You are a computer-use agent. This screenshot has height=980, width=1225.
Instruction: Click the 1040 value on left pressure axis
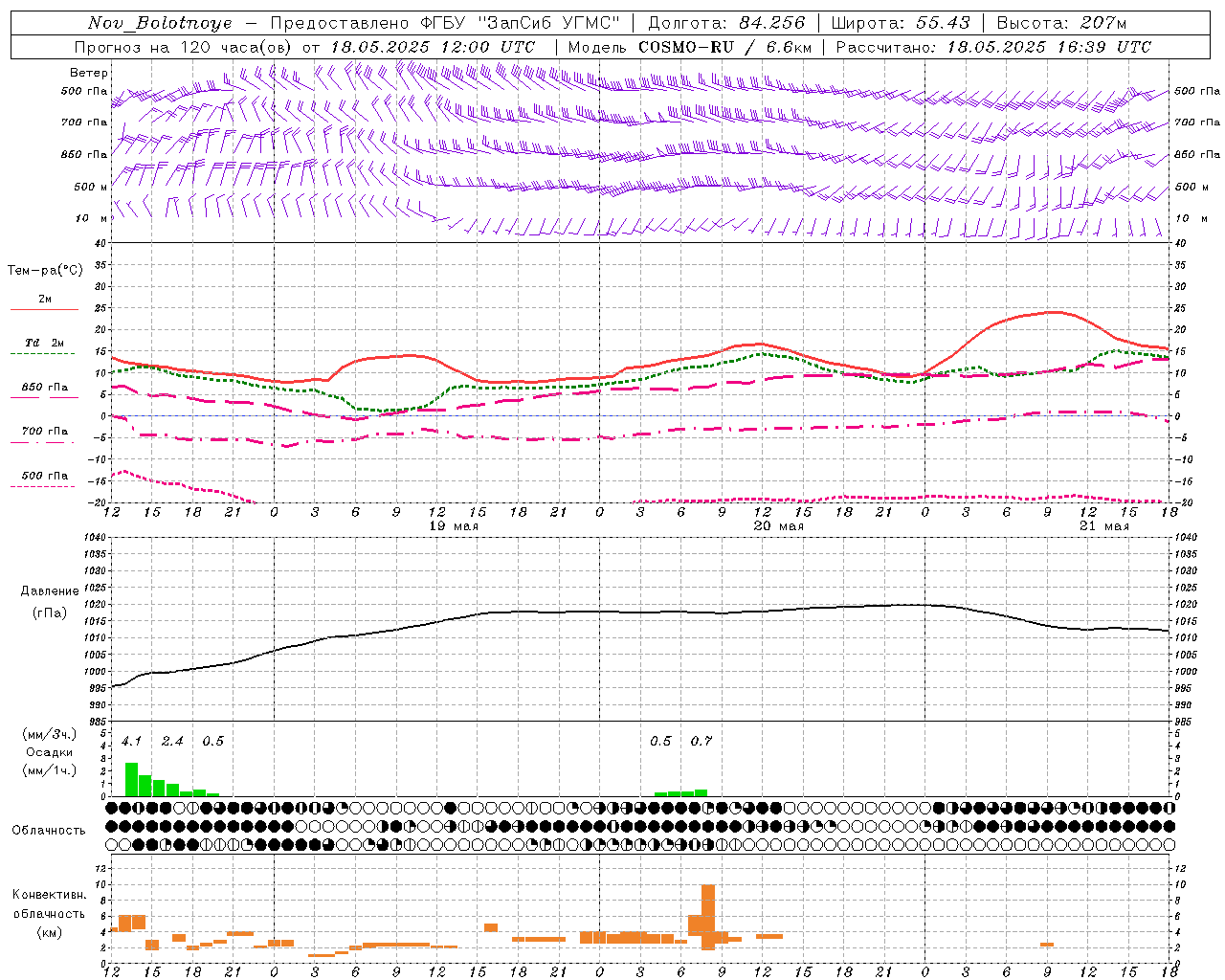pyautogui.click(x=94, y=538)
